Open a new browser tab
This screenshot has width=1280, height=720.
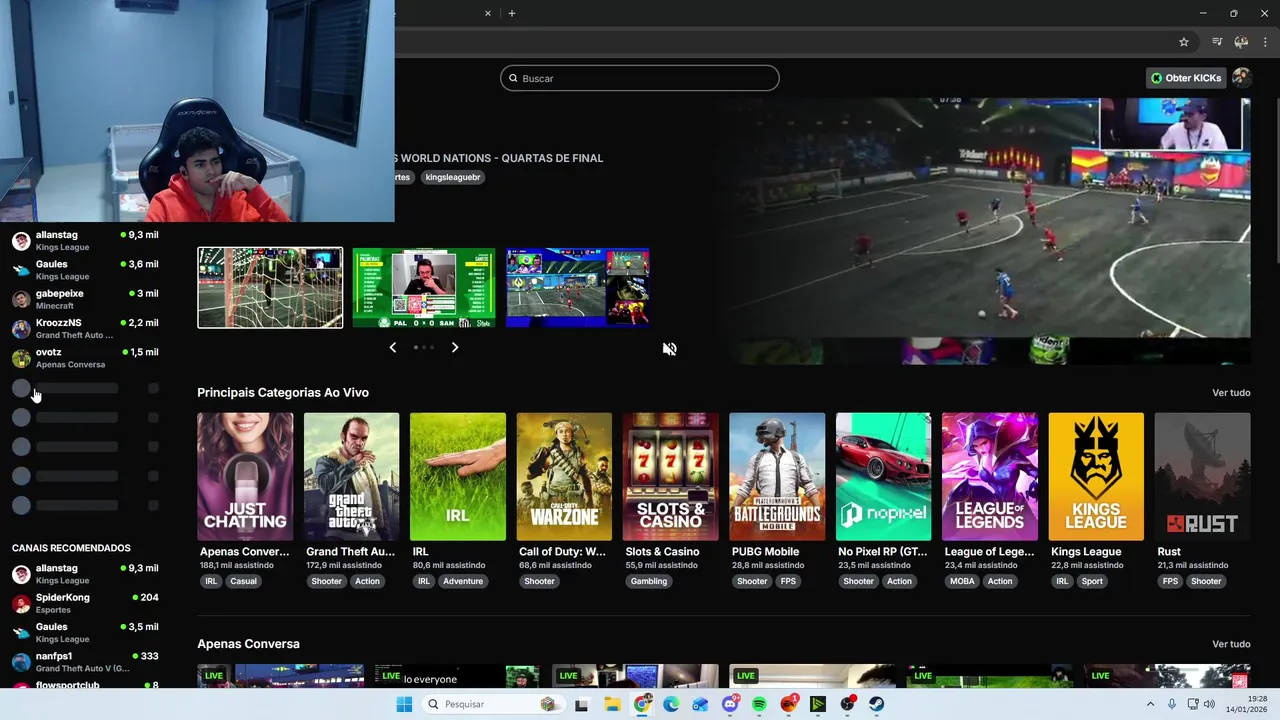tap(512, 13)
